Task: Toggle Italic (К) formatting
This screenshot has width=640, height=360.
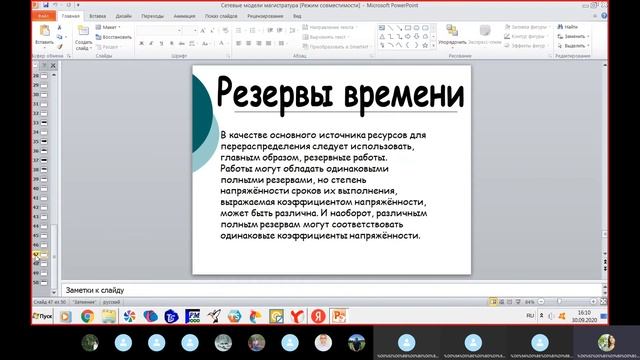Action: point(151,43)
